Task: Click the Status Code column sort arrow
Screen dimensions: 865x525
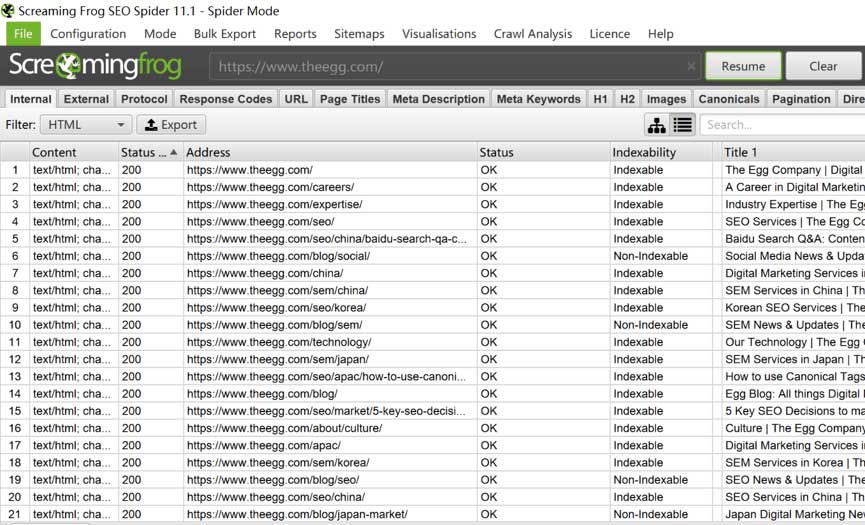Action: tap(174, 152)
